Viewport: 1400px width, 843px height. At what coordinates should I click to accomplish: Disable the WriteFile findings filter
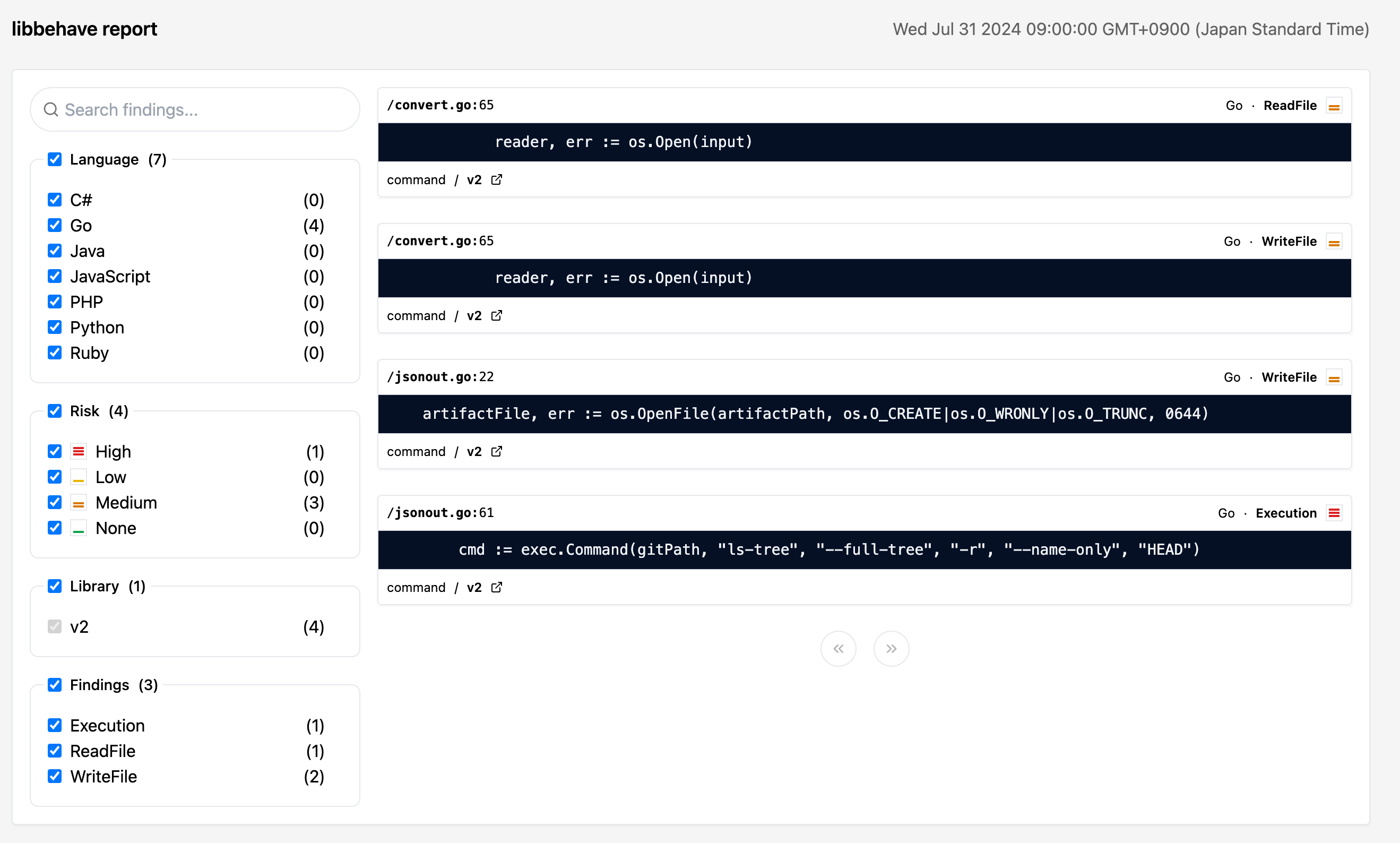pyautogui.click(x=55, y=777)
